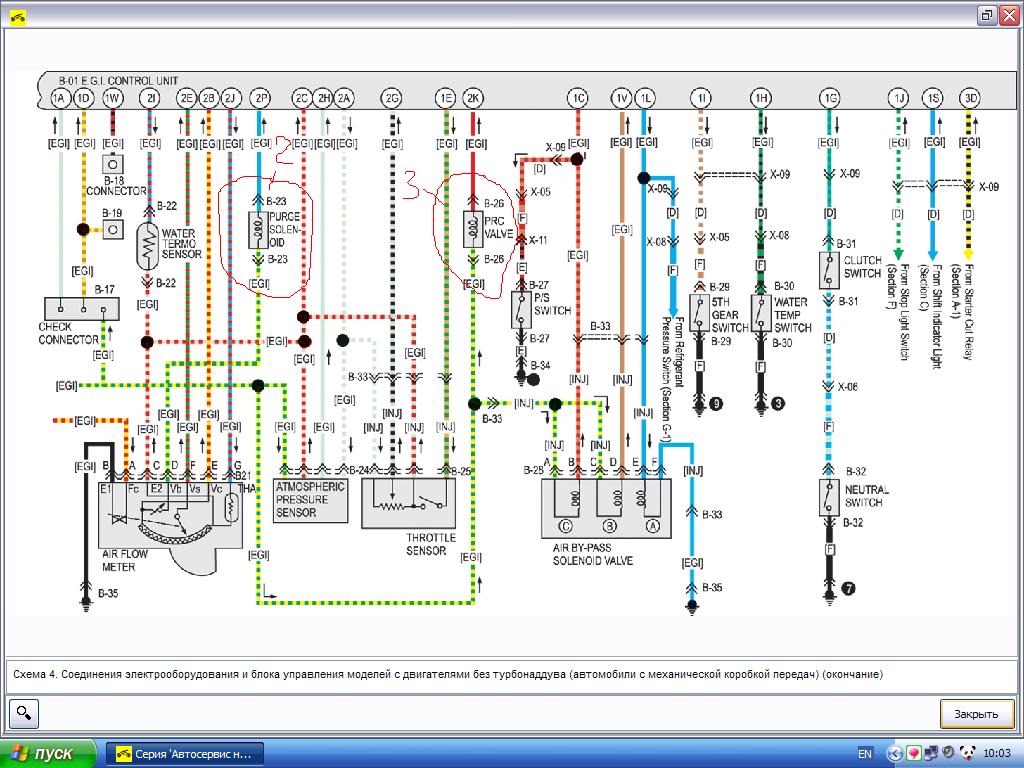The image size is (1024, 768).
Task: Open the EN language indicator
Action: coord(865,753)
